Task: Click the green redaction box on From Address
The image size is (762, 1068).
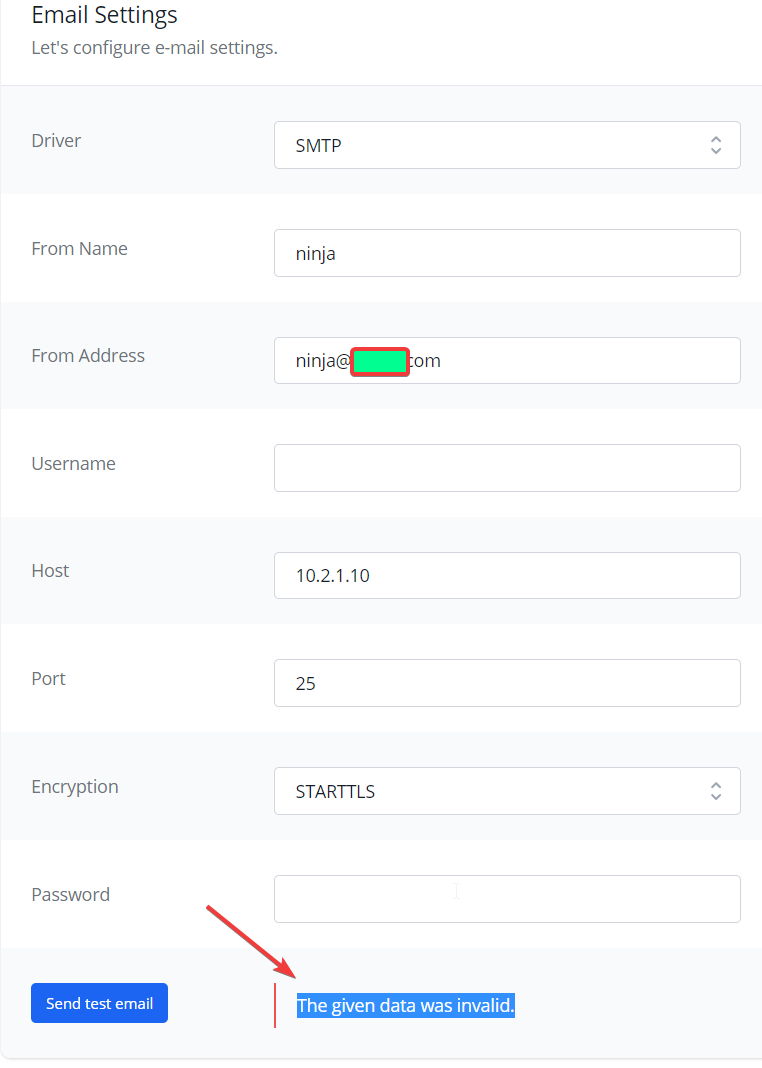Action: click(380, 361)
